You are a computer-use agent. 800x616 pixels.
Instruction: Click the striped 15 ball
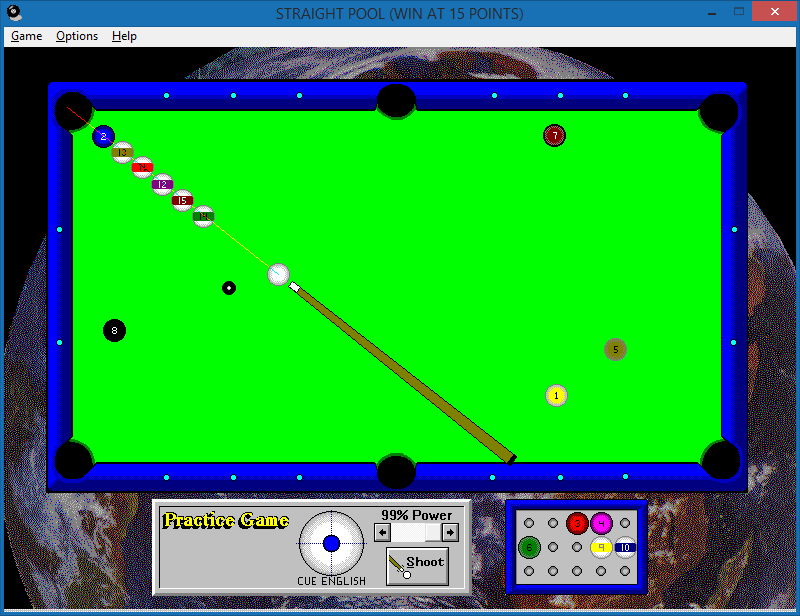coord(182,201)
